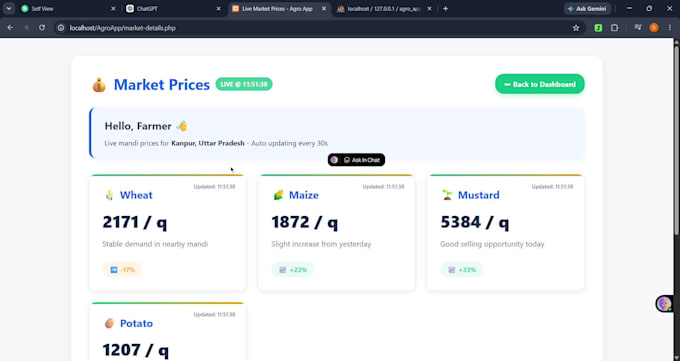Open the Chrome profile avatar

pos(654,28)
